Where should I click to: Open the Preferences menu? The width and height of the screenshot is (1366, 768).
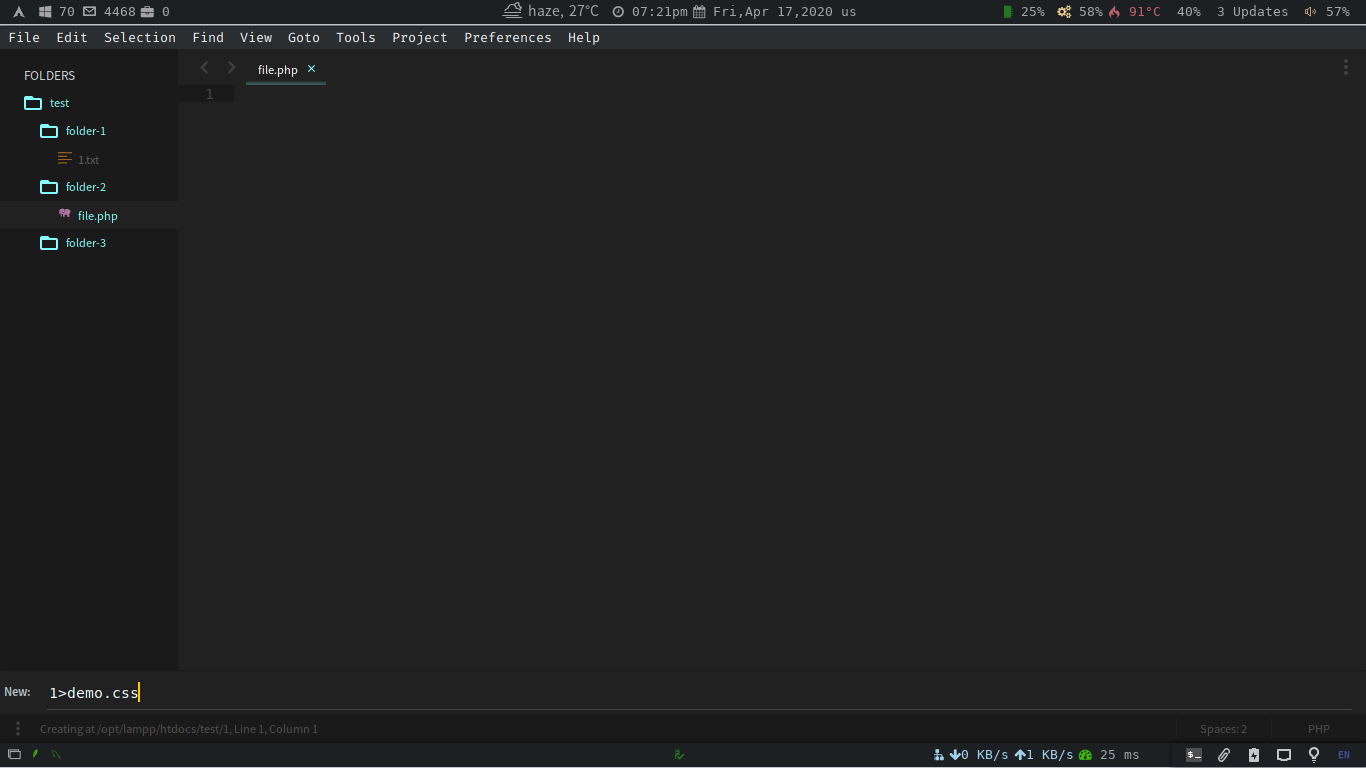pyautogui.click(x=508, y=37)
